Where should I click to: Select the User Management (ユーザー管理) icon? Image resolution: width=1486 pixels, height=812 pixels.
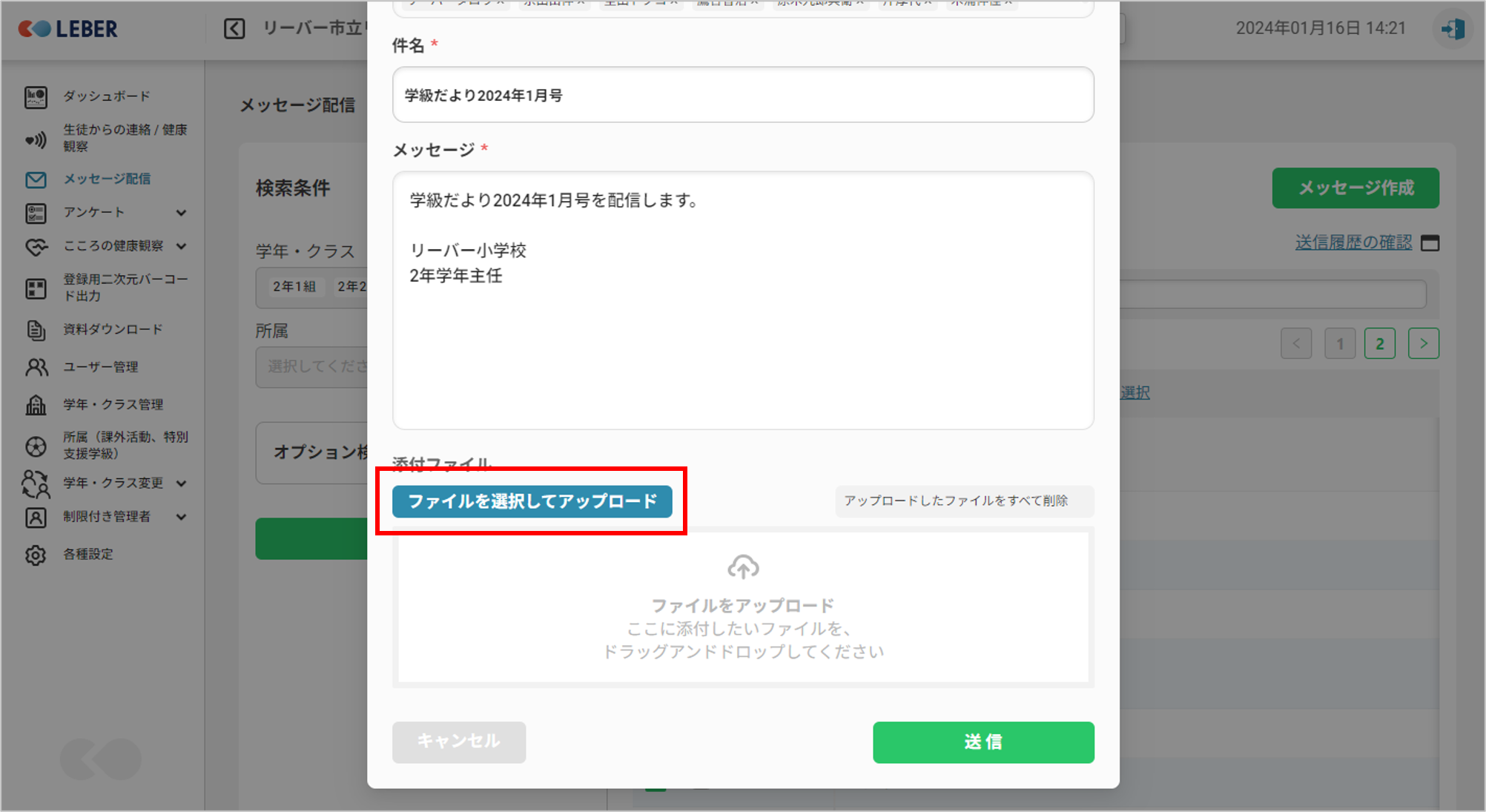tap(36, 367)
